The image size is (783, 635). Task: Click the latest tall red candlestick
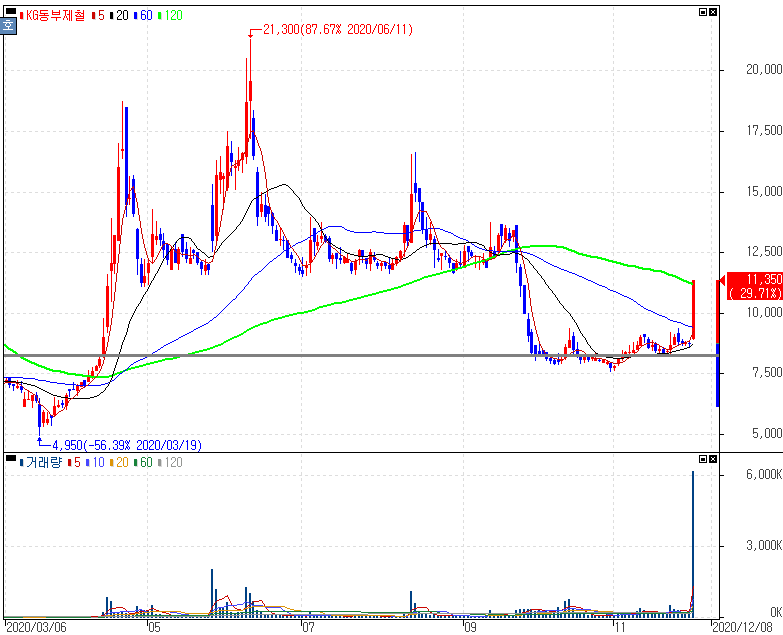pos(693,310)
